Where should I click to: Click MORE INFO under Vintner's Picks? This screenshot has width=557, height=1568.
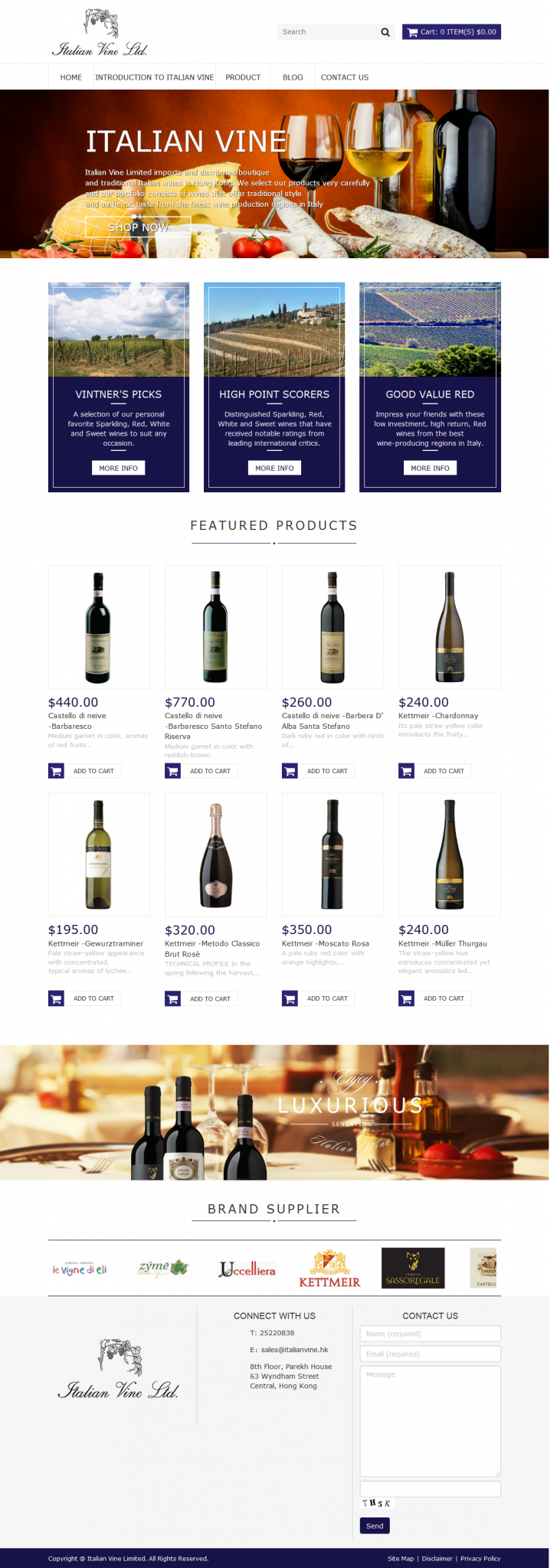click(x=119, y=468)
